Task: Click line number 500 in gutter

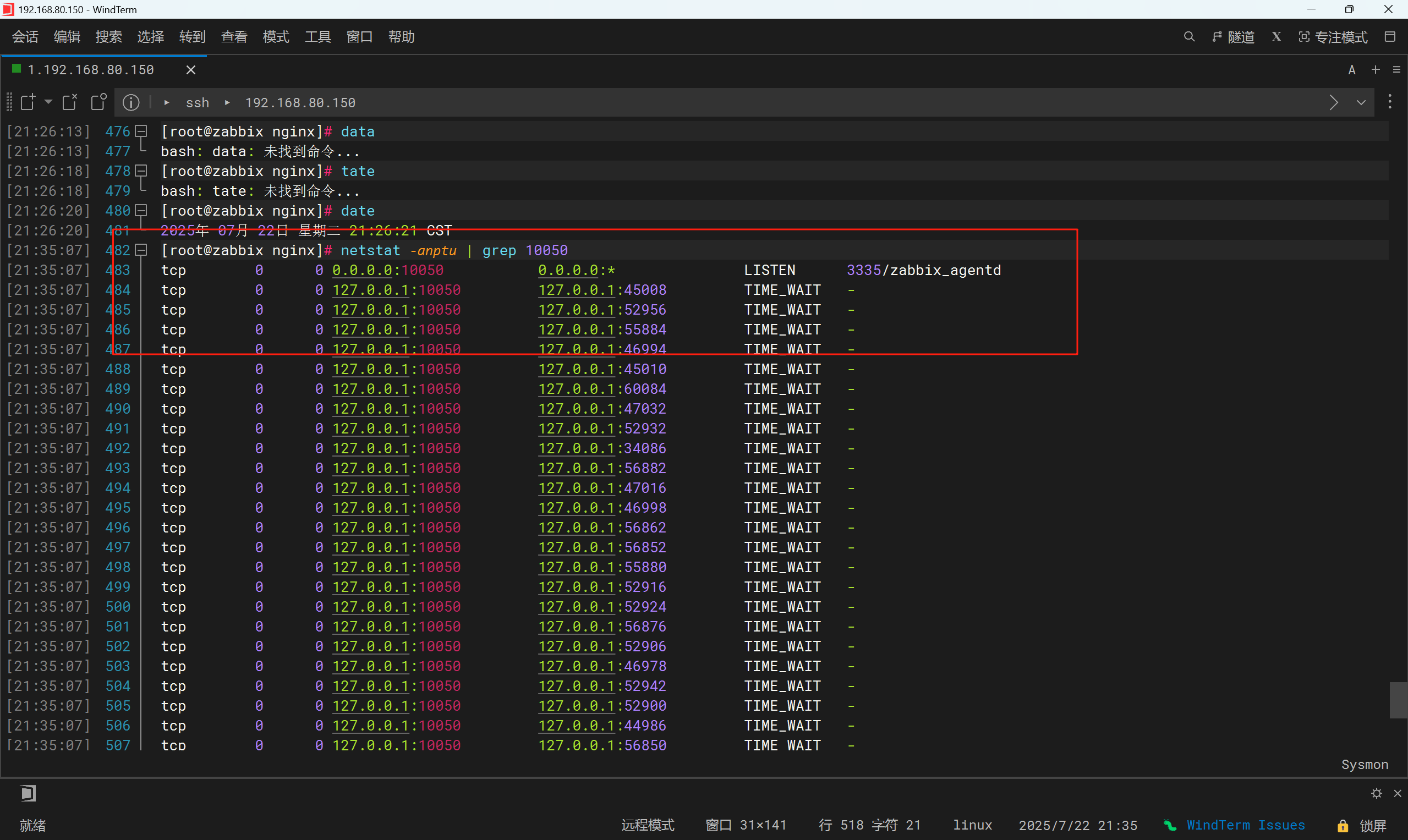Action: click(118, 607)
